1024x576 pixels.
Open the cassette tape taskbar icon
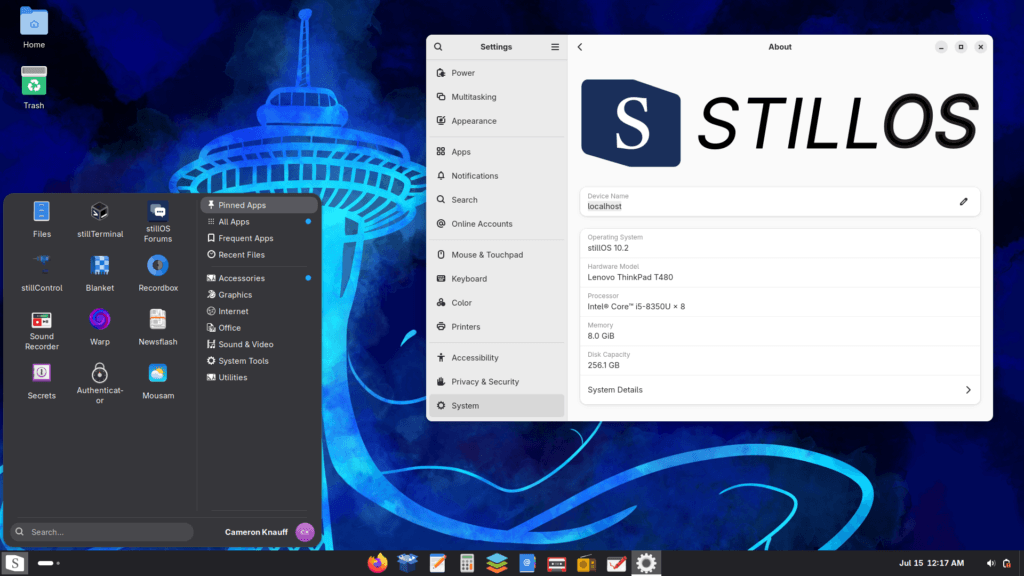[556, 563]
